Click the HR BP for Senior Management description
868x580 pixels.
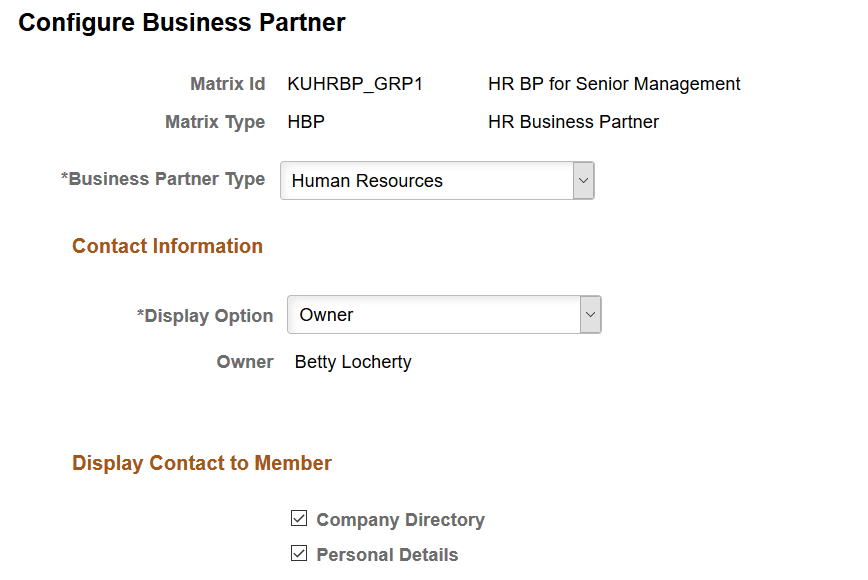coord(613,84)
